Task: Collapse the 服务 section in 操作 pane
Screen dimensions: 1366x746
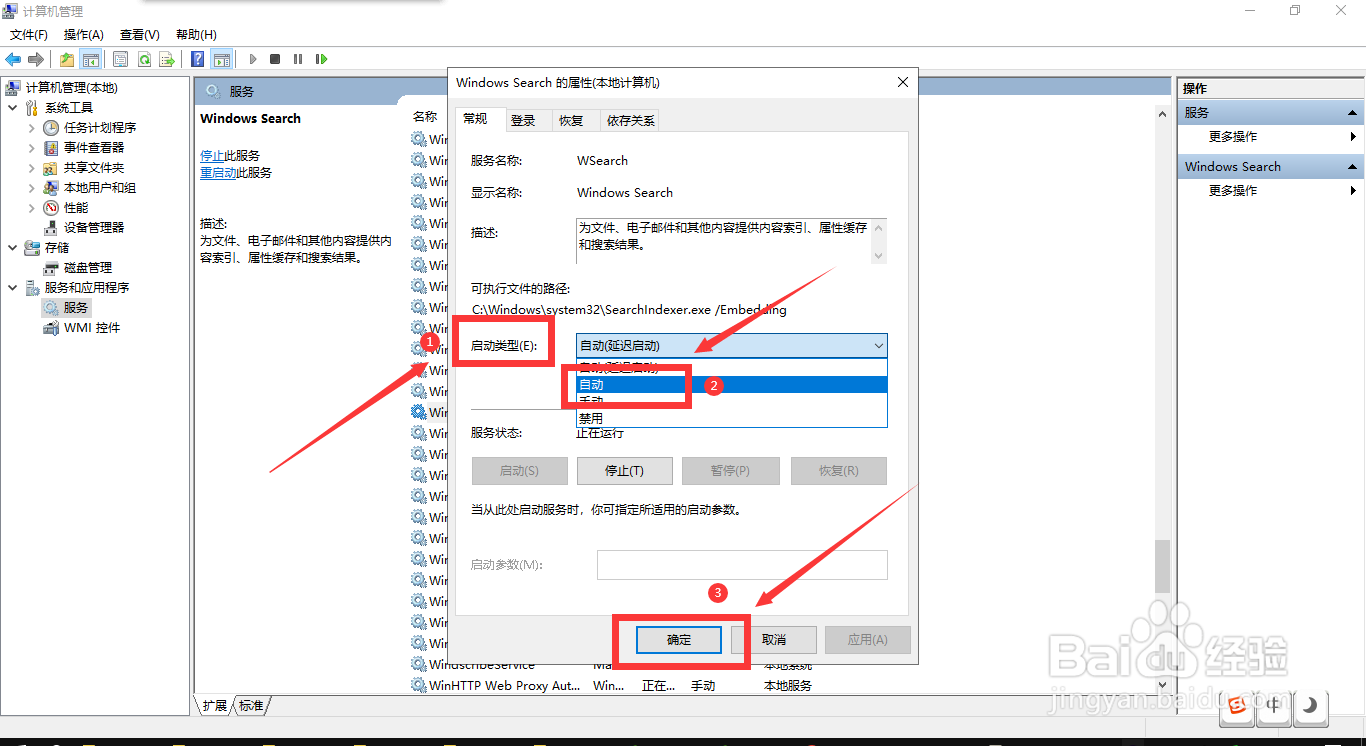Action: click(x=1353, y=113)
